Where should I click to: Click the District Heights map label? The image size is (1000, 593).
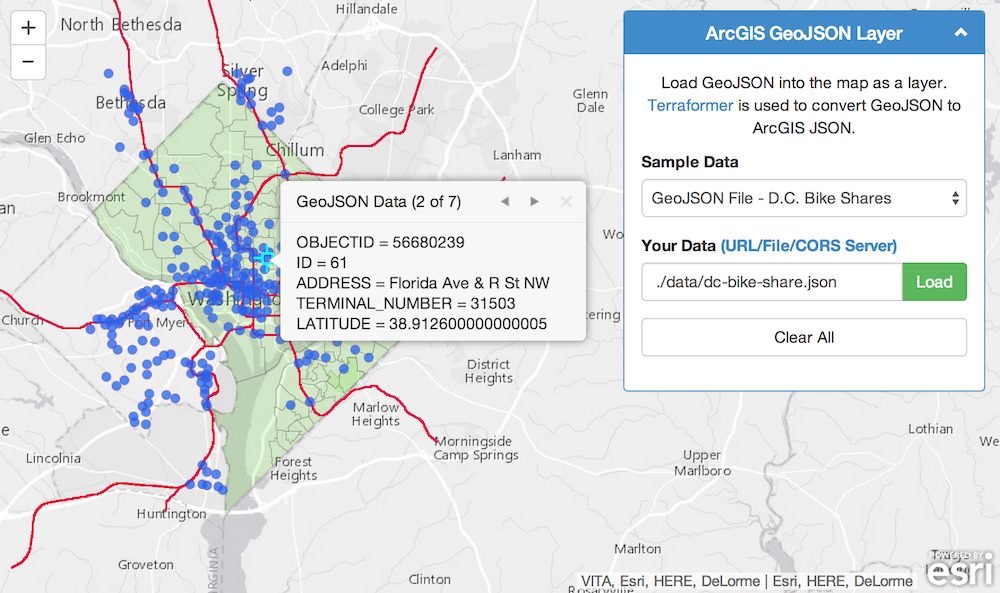[x=489, y=371]
